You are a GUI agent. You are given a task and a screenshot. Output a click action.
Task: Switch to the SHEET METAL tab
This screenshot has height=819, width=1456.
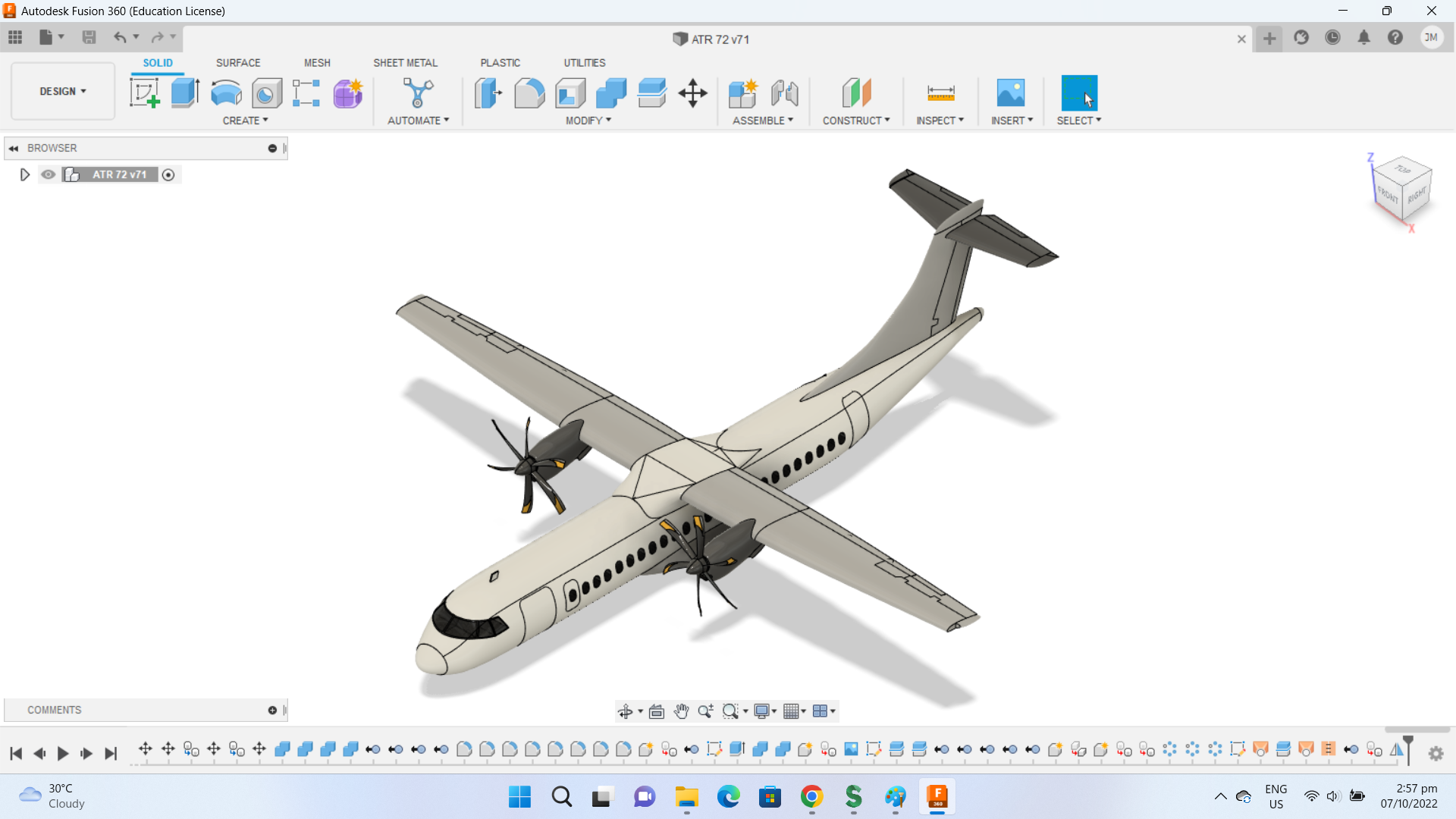point(405,63)
